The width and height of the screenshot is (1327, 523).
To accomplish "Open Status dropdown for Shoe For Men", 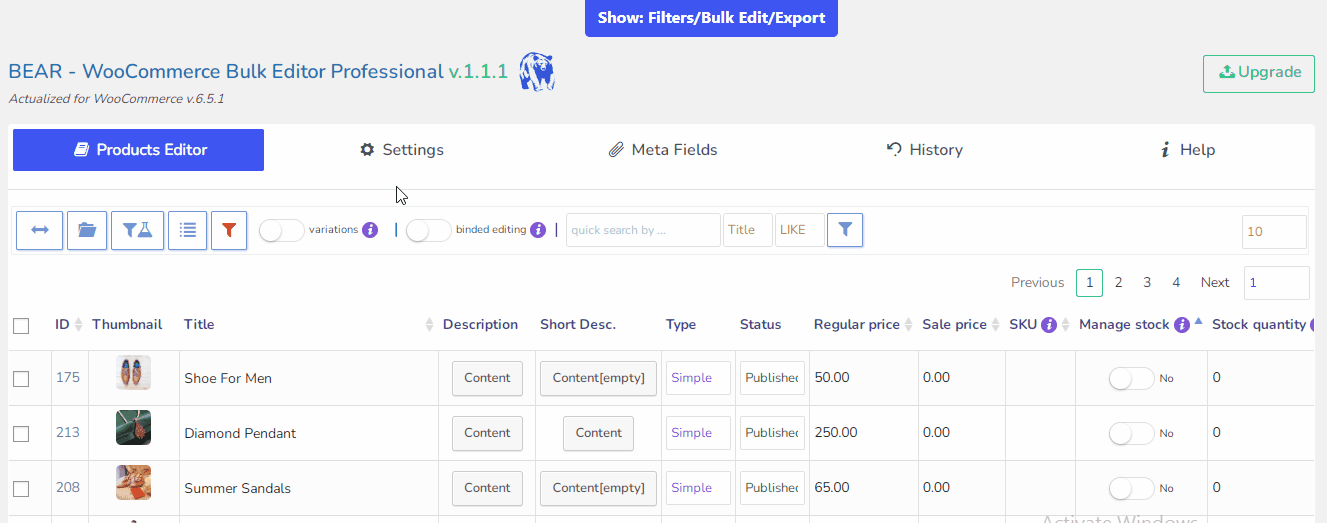I will coord(772,378).
